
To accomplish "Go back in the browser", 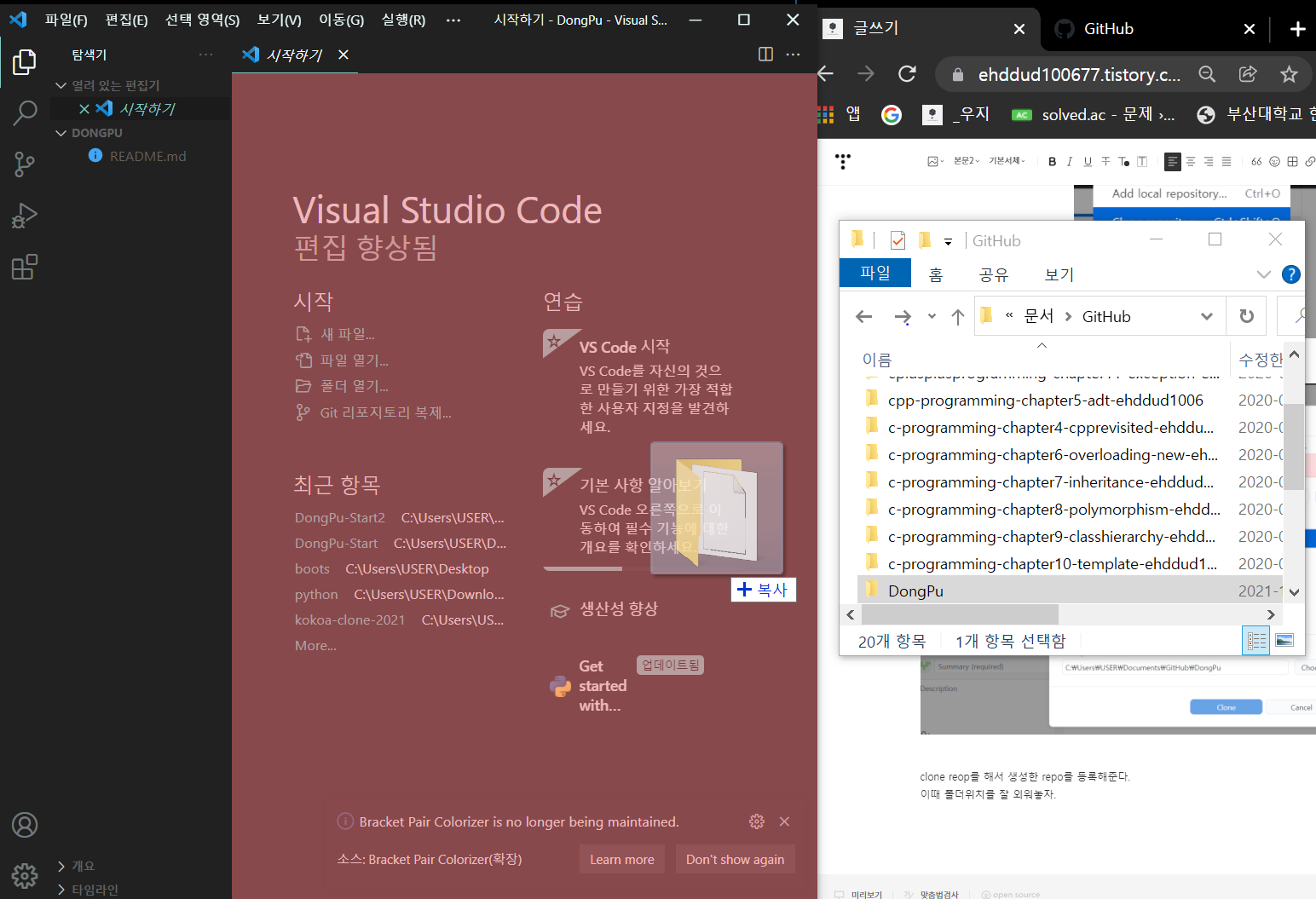I will tap(825, 74).
